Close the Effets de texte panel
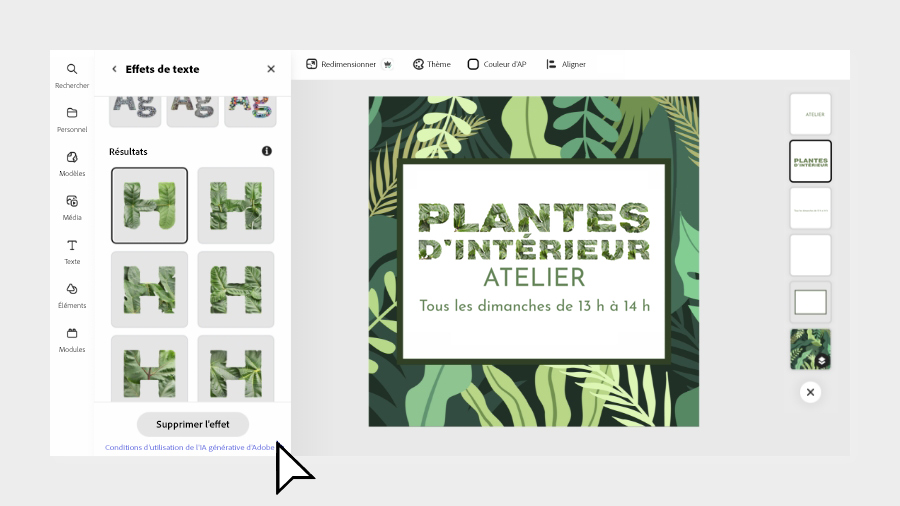The height and width of the screenshot is (506, 900). pos(271,69)
